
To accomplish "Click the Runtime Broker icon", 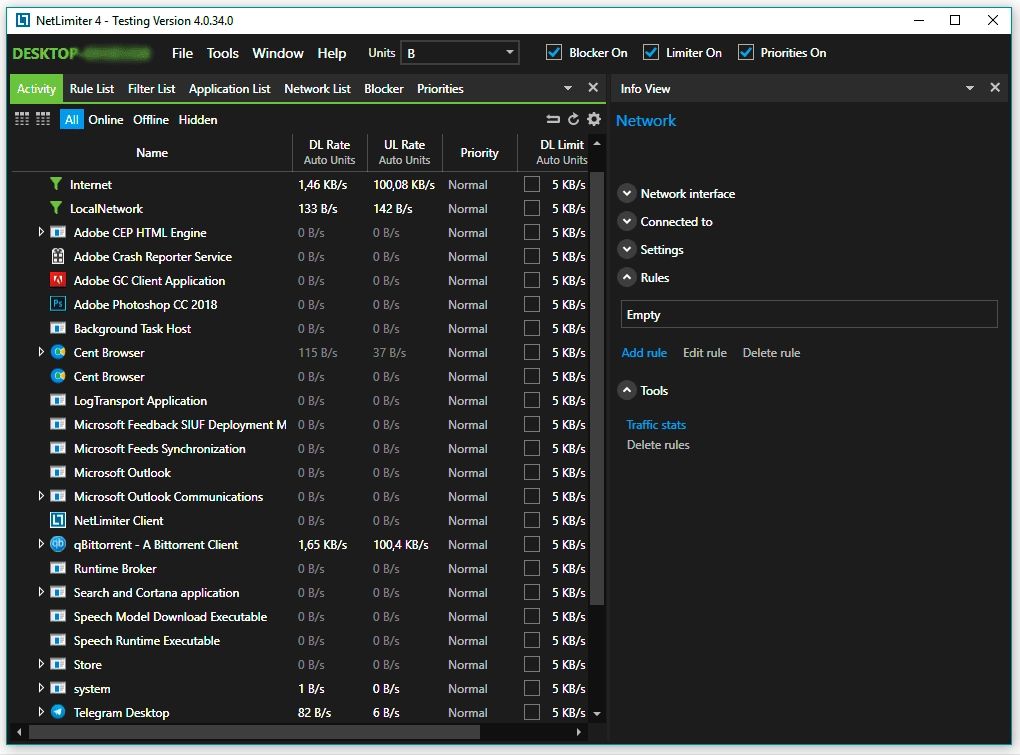I will [58, 568].
